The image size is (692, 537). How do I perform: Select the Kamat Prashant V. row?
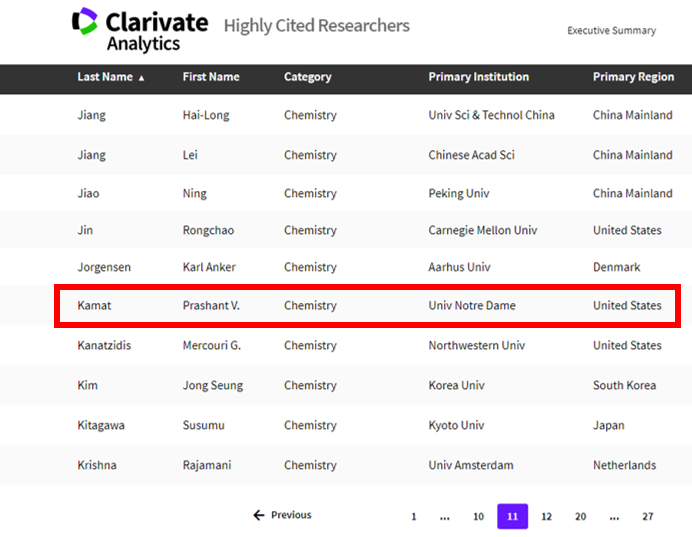368,306
